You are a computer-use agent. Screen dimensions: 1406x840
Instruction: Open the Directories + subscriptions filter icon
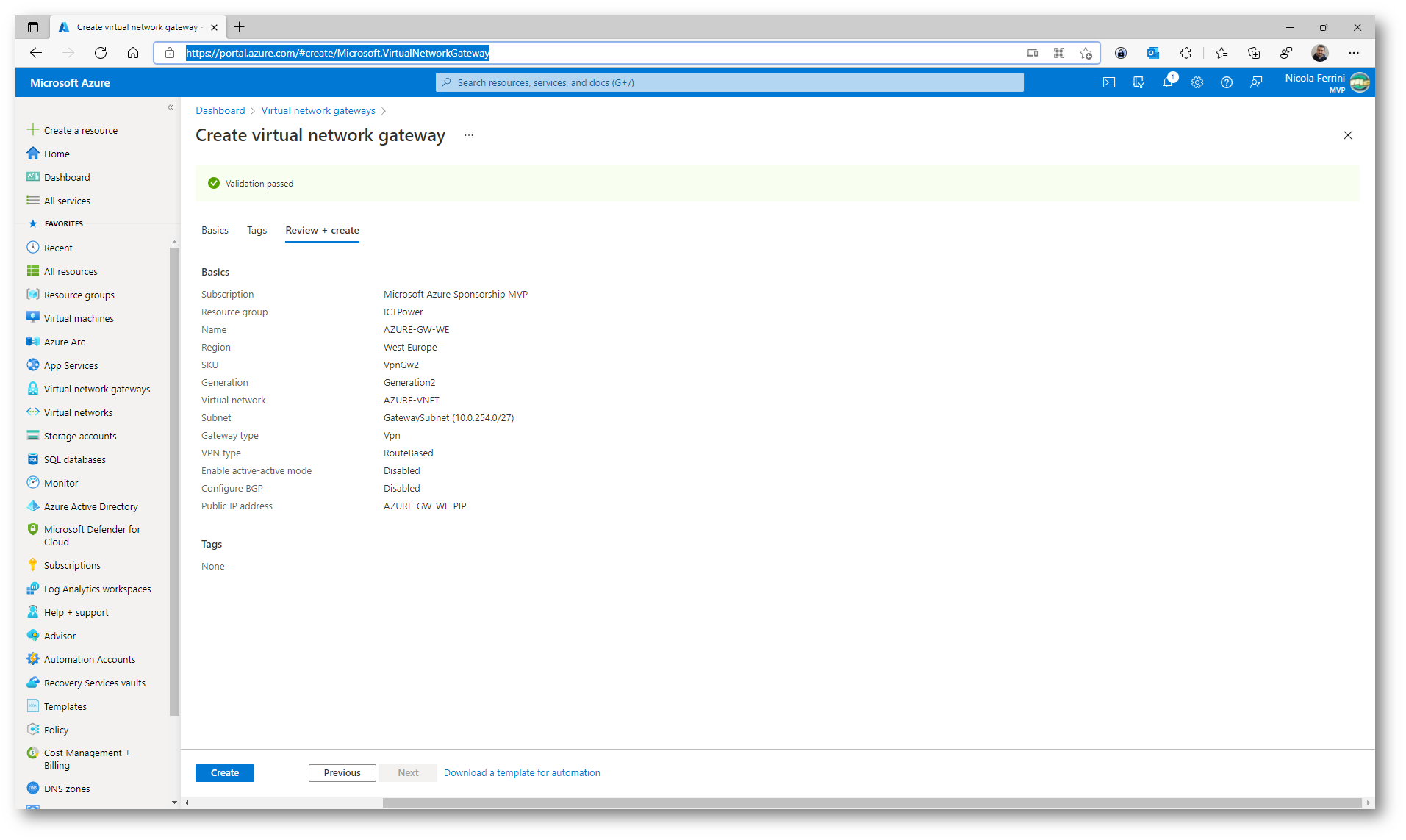pos(1138,82)
